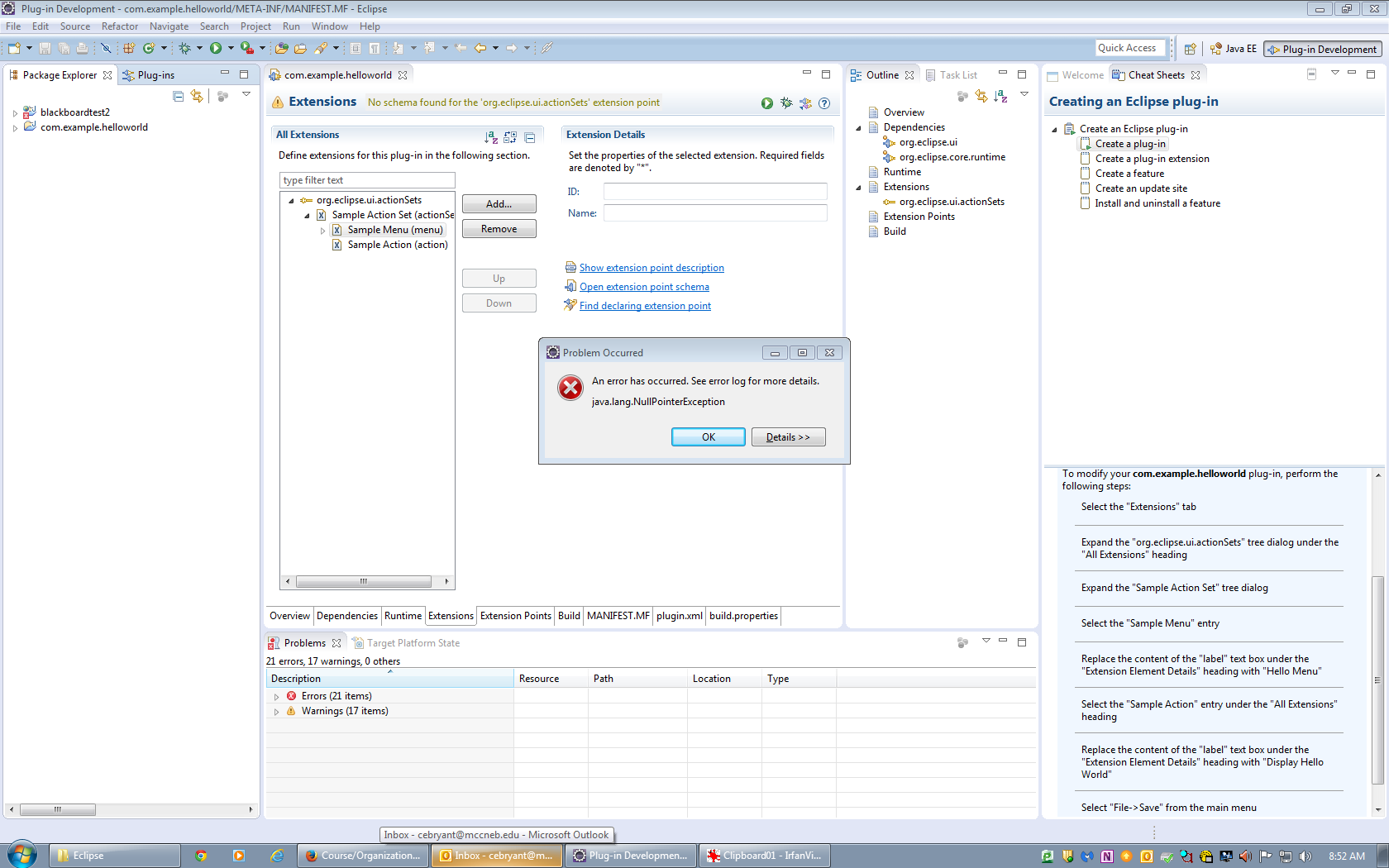Expand the com.example.helloworld project
The width and height of the screenshot is (1389, 868).
pyautogui.click(x=15, y=128)
